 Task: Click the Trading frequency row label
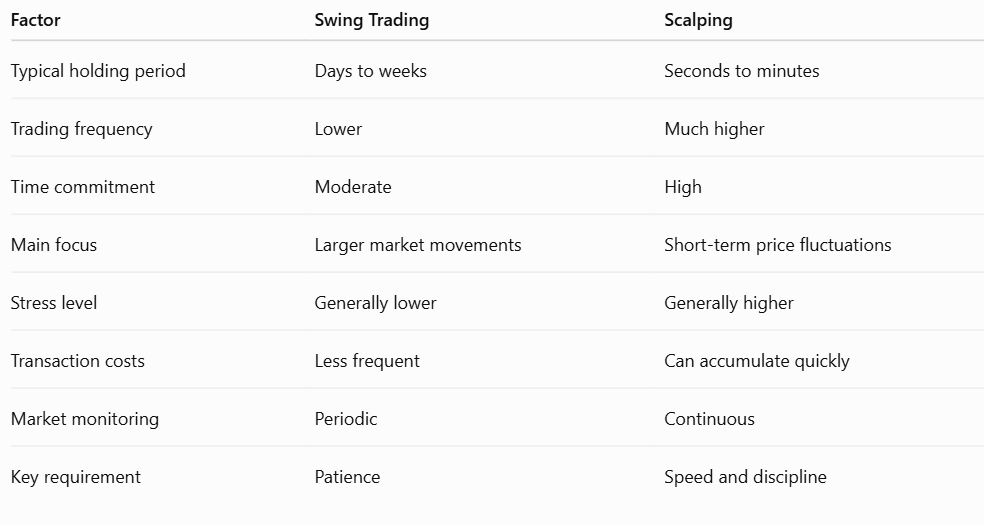point(82,129)
